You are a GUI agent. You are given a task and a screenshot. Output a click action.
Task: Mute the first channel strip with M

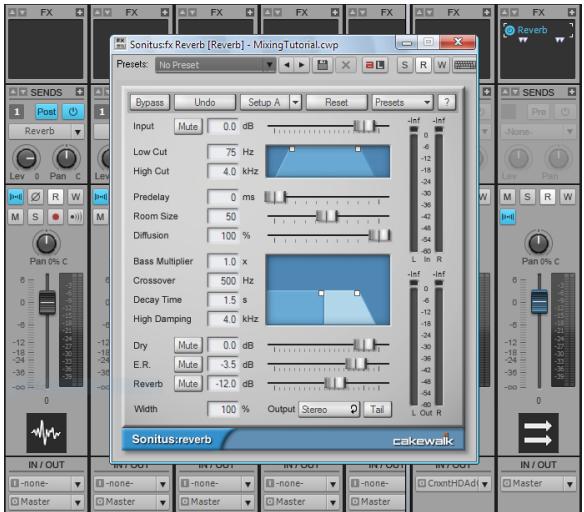16,216
